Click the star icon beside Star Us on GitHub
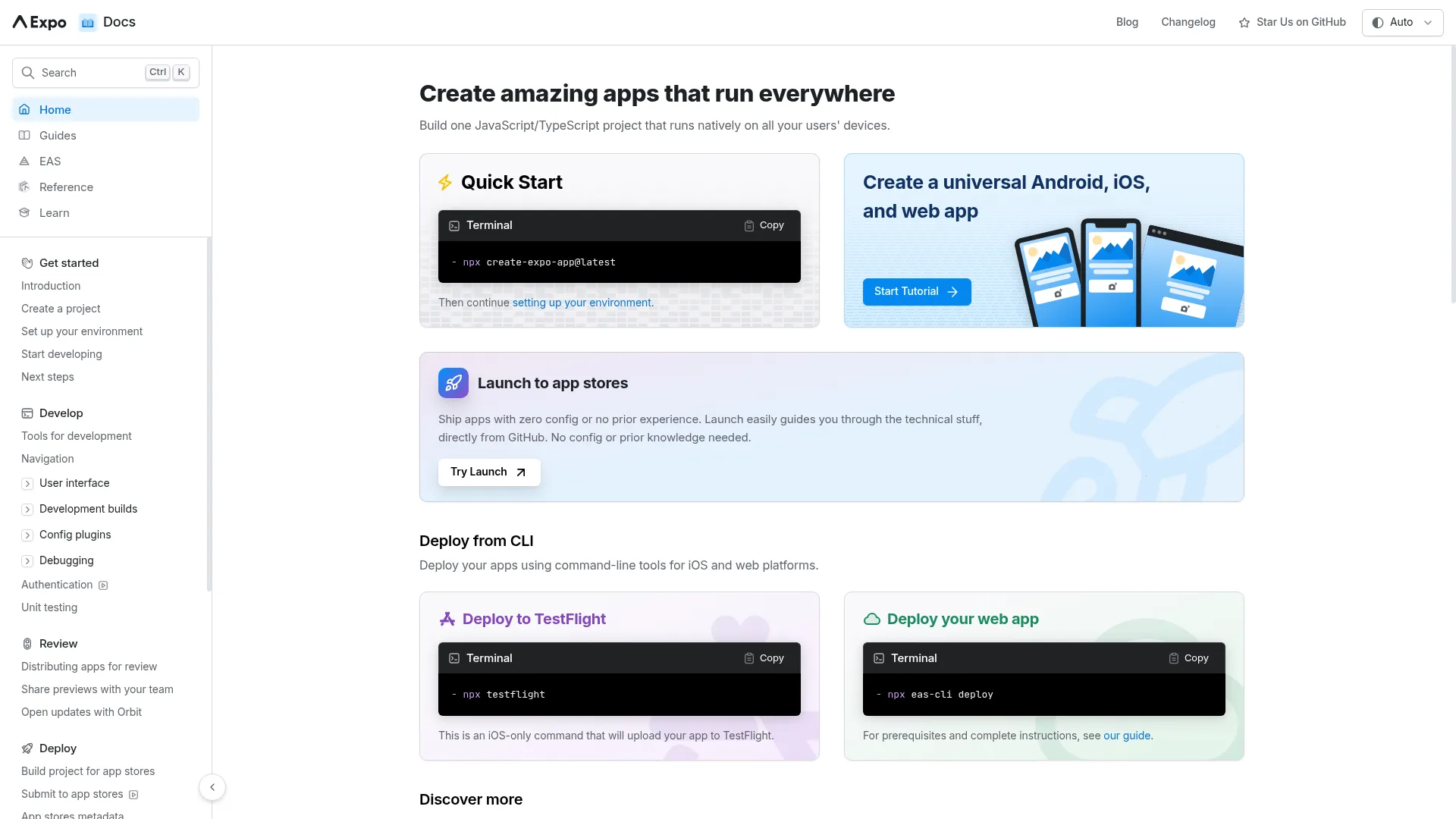The width and height of the screenshot is (1456, 819). tap(1244, 23)
